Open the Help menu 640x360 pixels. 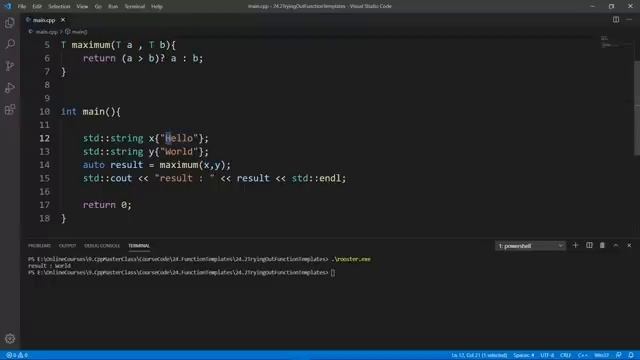(x=157, y=7)
